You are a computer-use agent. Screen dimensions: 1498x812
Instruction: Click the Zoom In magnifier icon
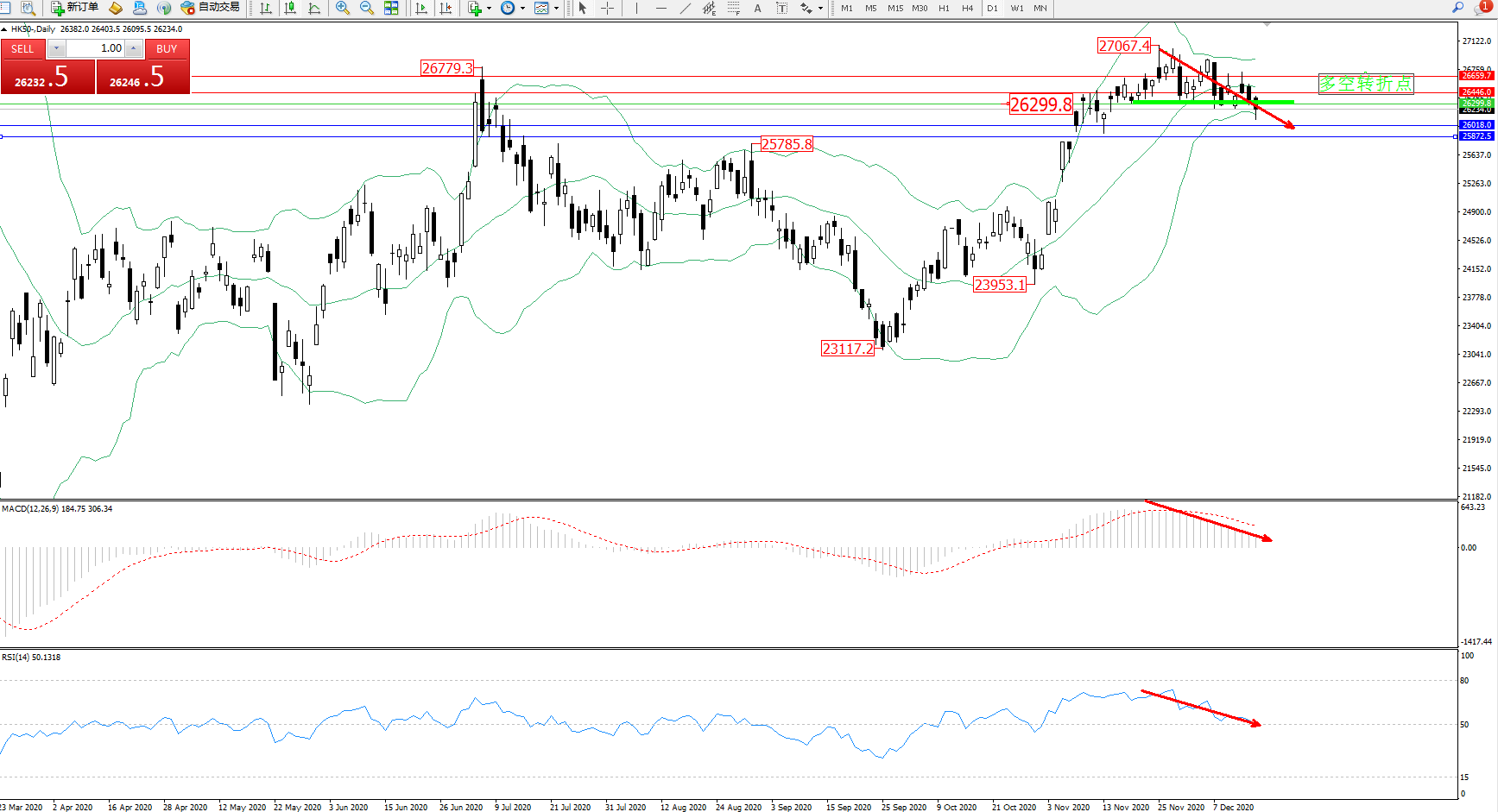[343, 8]
